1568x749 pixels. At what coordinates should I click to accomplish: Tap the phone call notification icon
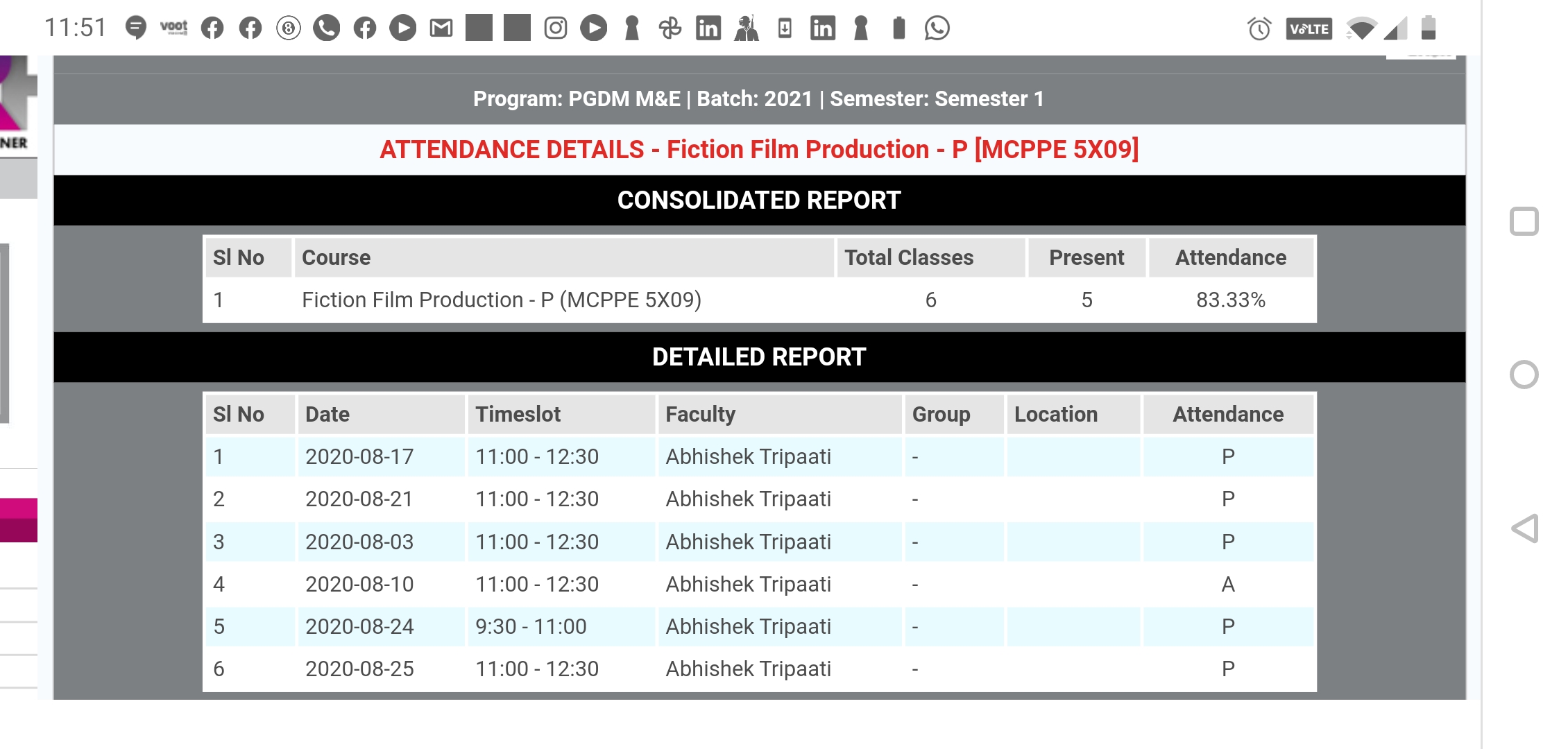(x=327, y=28)
